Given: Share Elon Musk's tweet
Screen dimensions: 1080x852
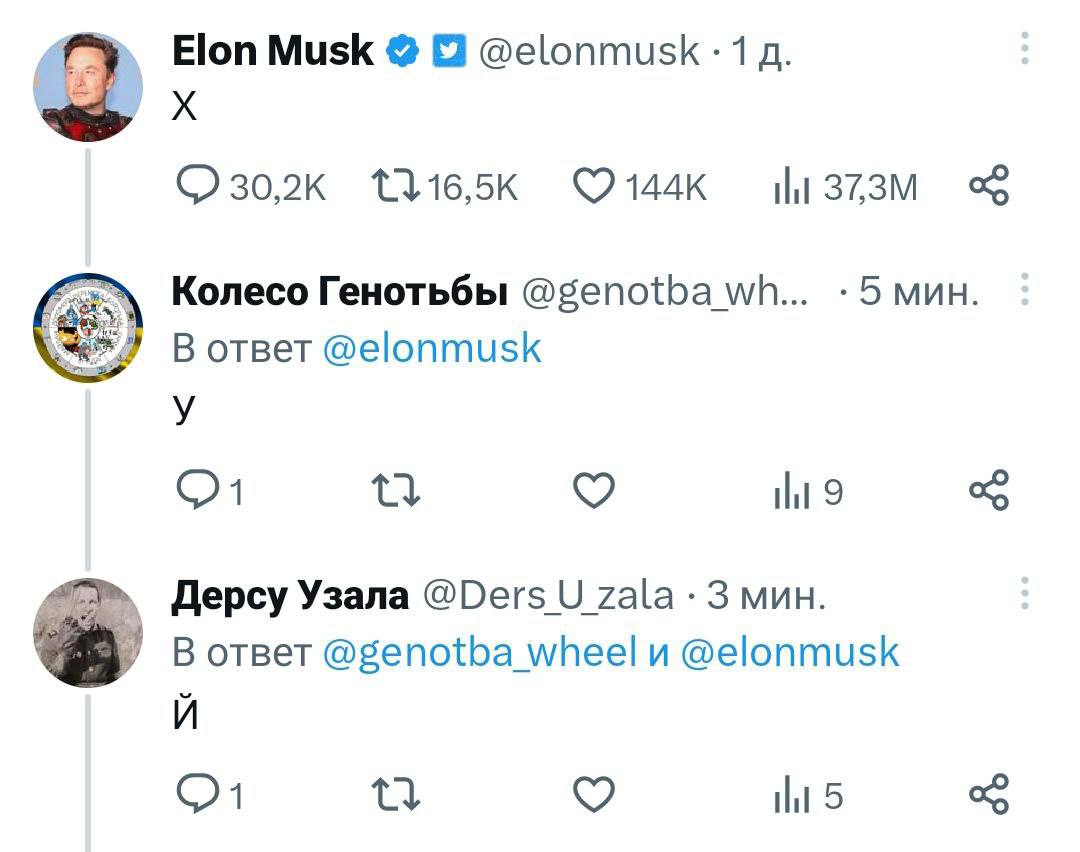Looking at the screenshot, I should tap(990, 186).
